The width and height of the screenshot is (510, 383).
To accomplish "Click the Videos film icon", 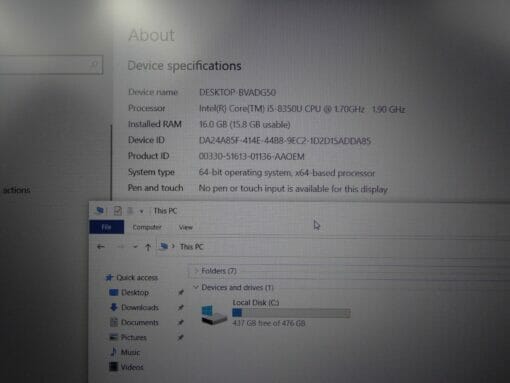I will coord(114,367).
